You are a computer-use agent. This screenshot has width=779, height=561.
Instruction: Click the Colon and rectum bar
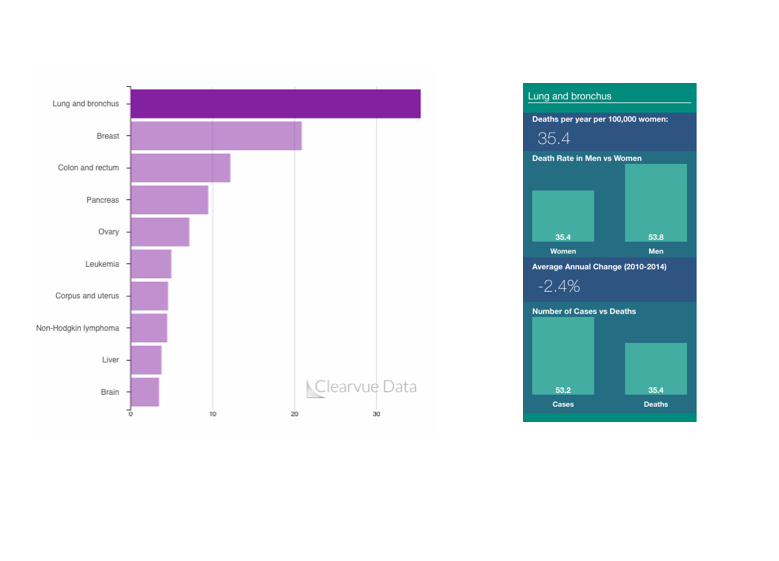[180, 168]
